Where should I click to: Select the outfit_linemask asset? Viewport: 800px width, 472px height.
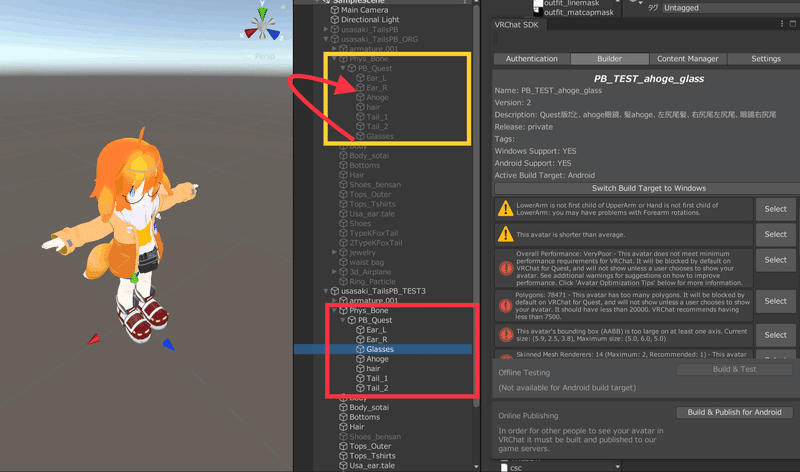(x=571, y=3)
